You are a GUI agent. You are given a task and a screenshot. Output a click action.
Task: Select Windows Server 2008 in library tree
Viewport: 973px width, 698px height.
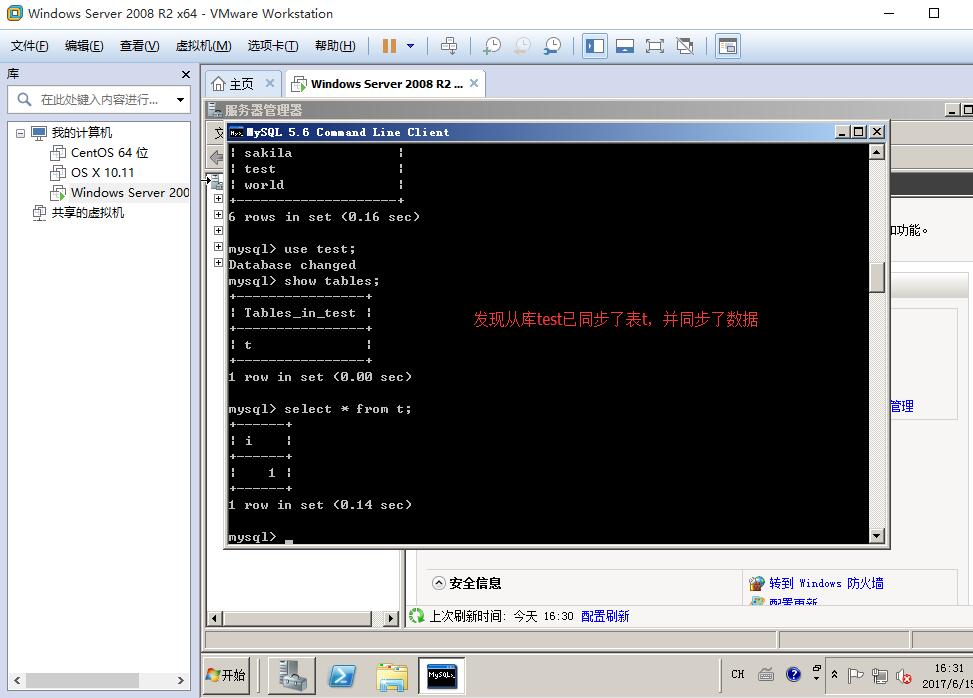point(130,192)
